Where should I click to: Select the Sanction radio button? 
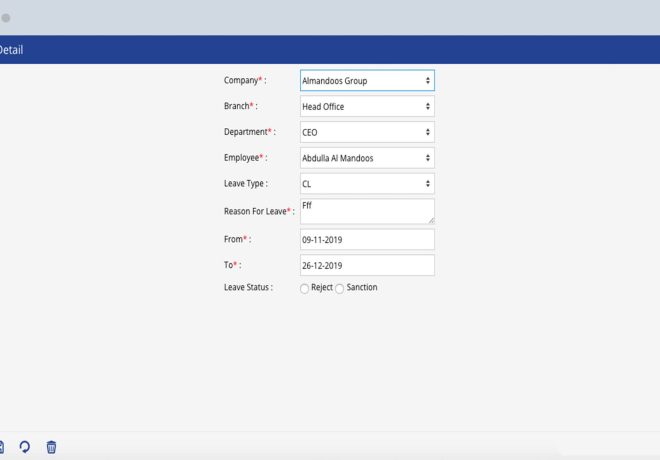point(340,288)
